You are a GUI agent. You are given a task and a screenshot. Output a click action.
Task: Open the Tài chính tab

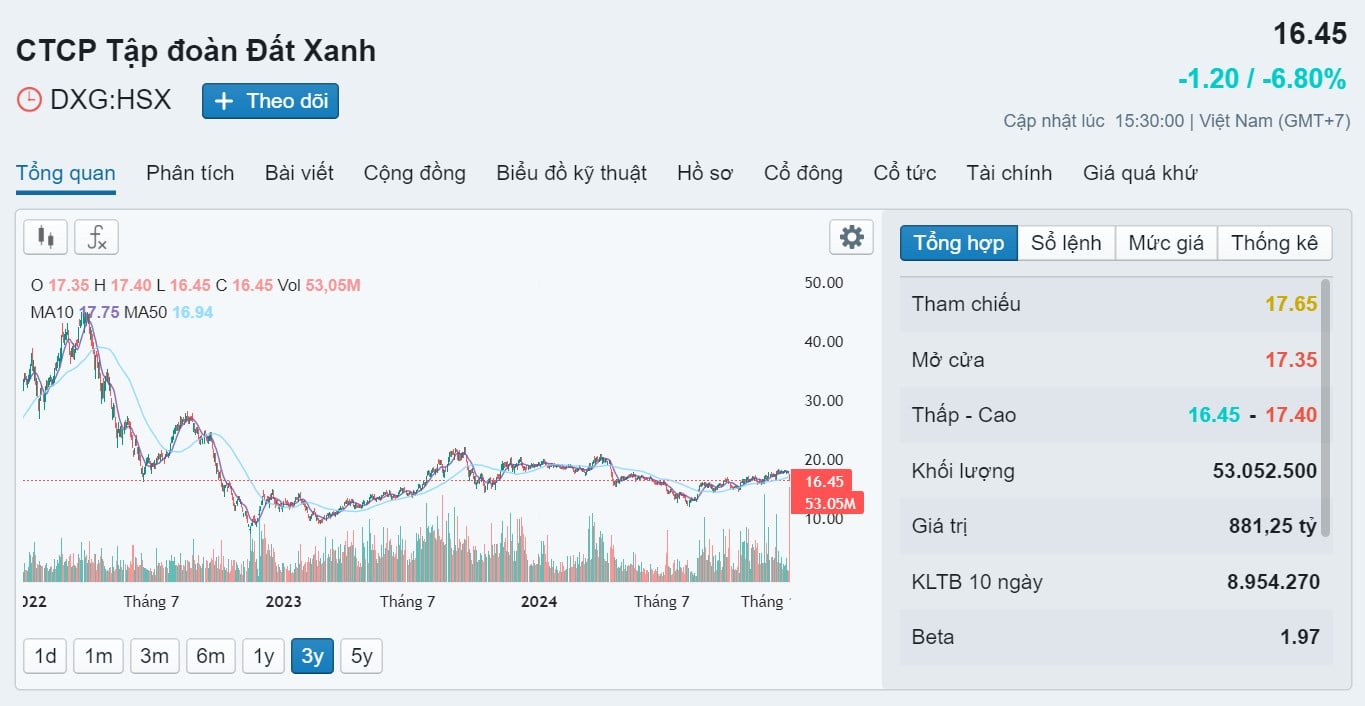coord(1009,173)
